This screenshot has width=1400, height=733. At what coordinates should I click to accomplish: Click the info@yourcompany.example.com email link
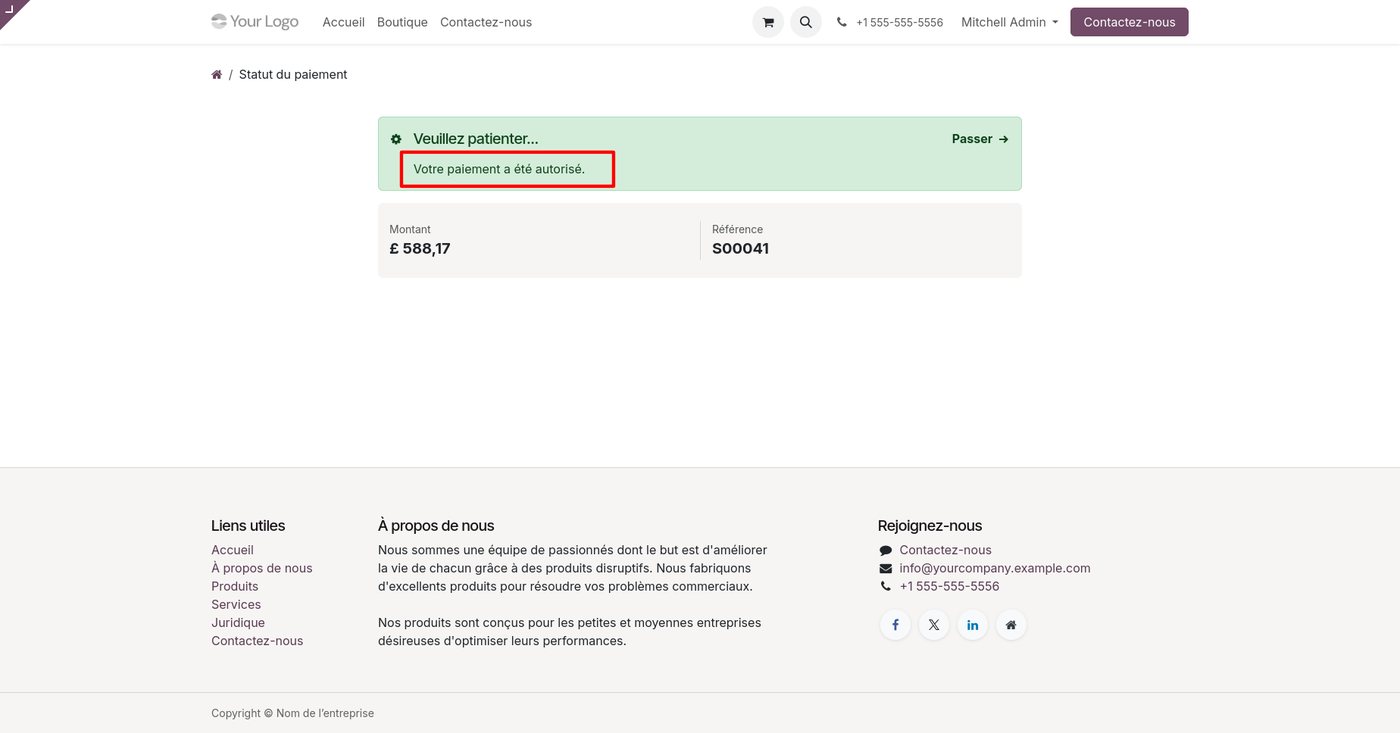[995, 568]
